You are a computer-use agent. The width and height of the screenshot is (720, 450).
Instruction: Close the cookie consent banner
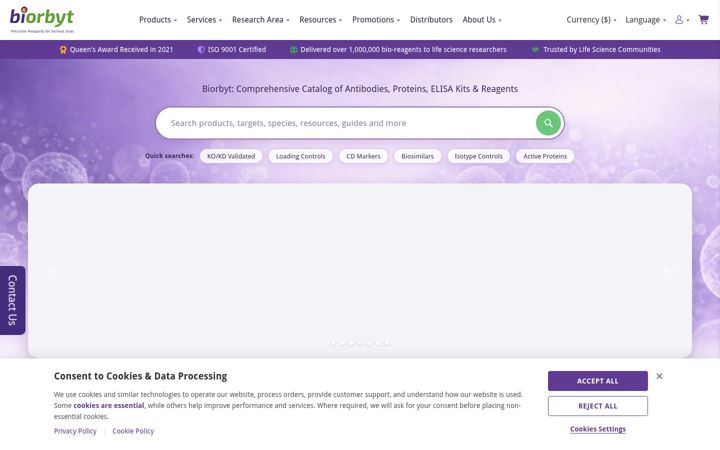tap(659, 376)
